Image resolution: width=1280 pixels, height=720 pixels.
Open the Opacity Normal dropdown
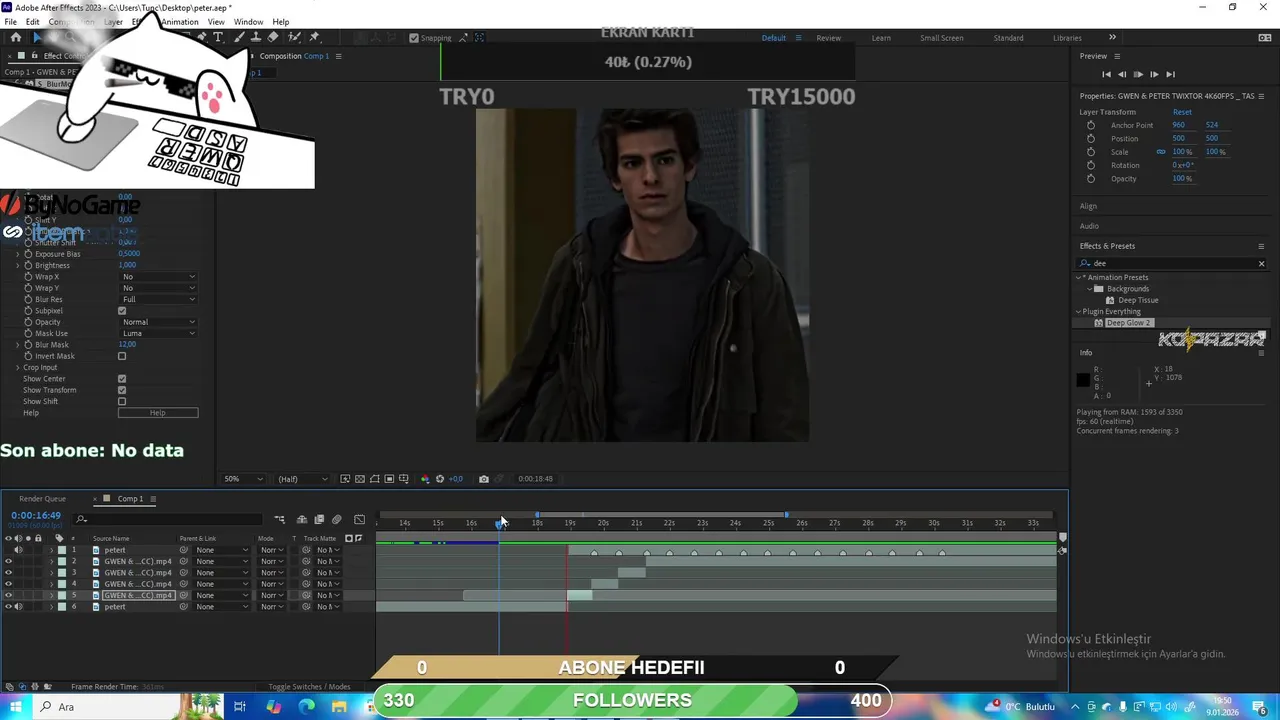pyautogui.click(x=158, y=322)
